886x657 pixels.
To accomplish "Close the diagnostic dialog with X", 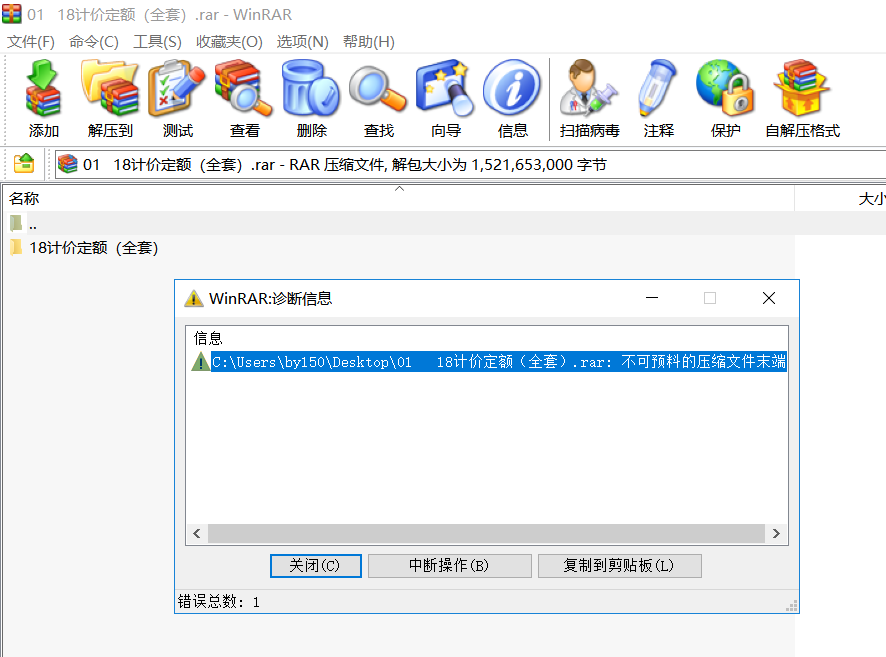I will 768,298.
